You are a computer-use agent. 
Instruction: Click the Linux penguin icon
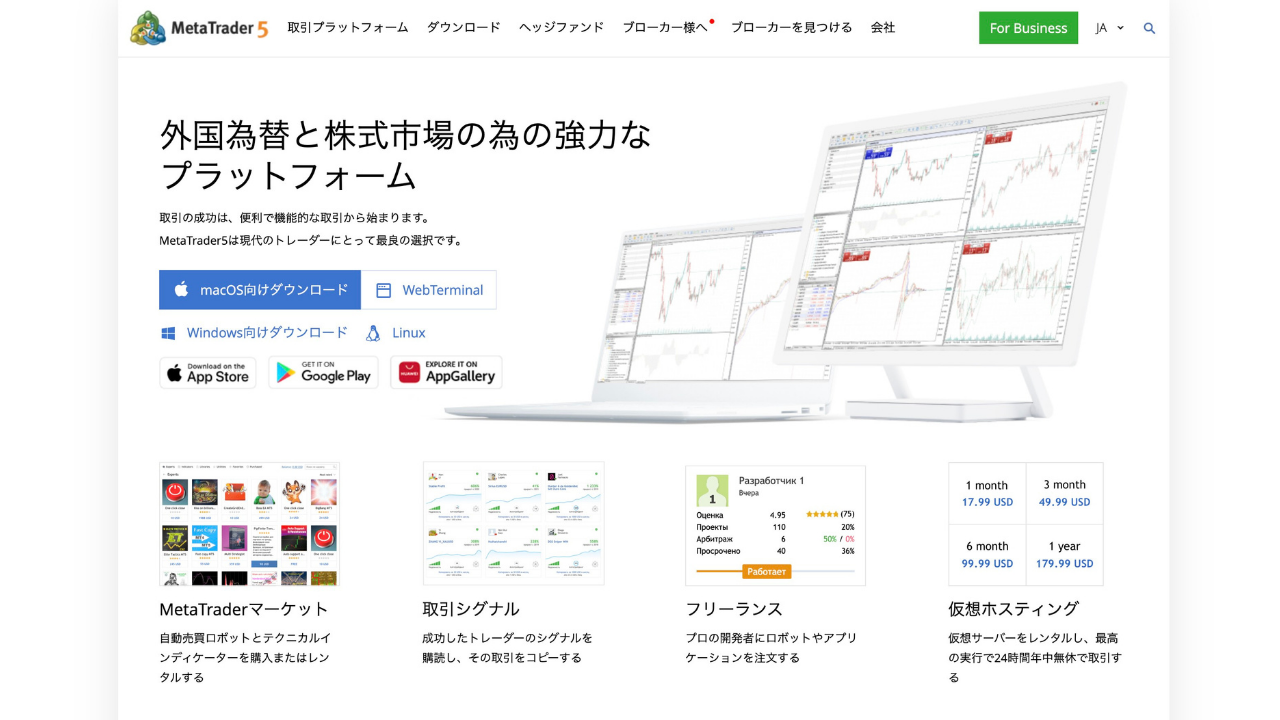pos(373,333)
